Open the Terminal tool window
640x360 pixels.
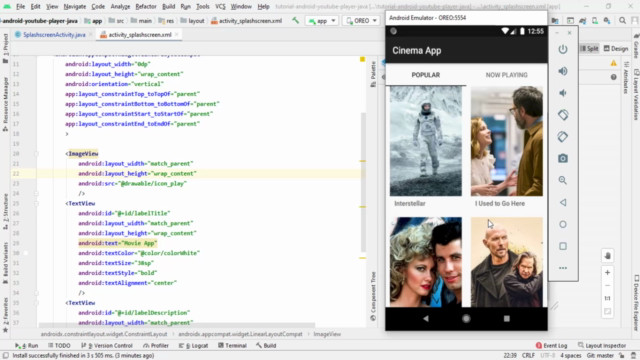(232, 345)
